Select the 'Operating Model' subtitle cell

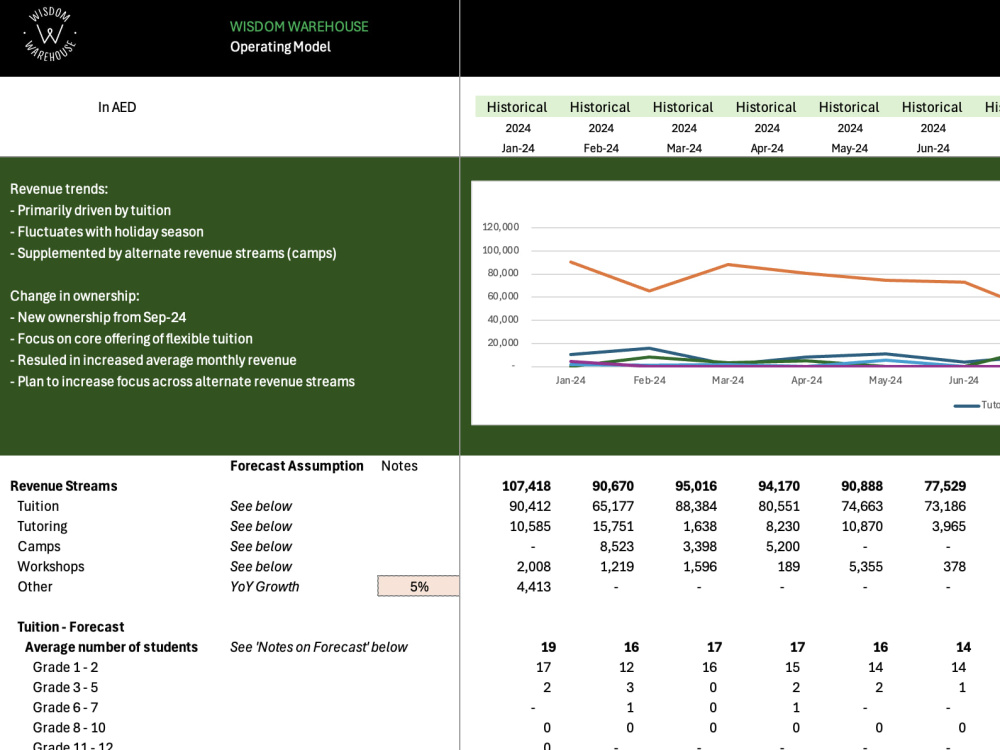(280, 47)
